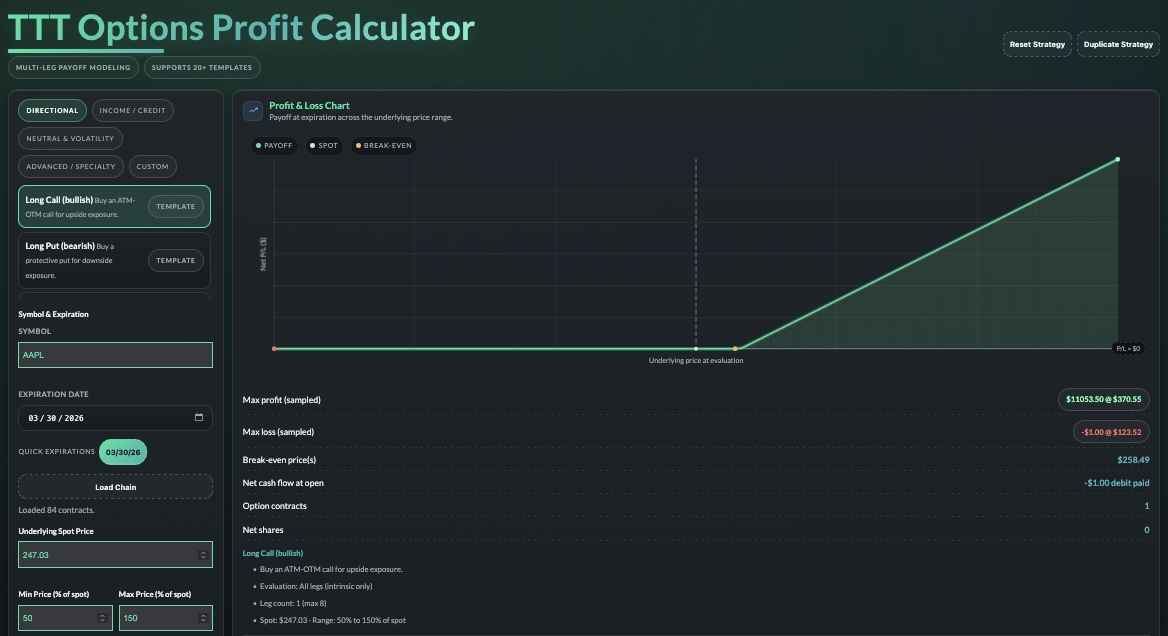This screenshot has width=1168, height=636.
Task: Click the break-even price $258.49
Action: (1133, 459)
